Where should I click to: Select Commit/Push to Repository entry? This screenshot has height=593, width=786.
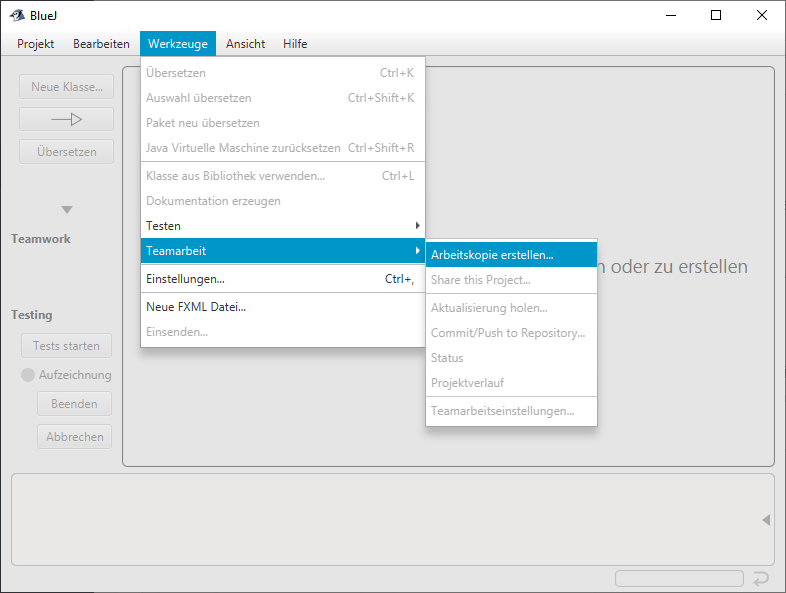pyautogui.click(x=511, y=333)
